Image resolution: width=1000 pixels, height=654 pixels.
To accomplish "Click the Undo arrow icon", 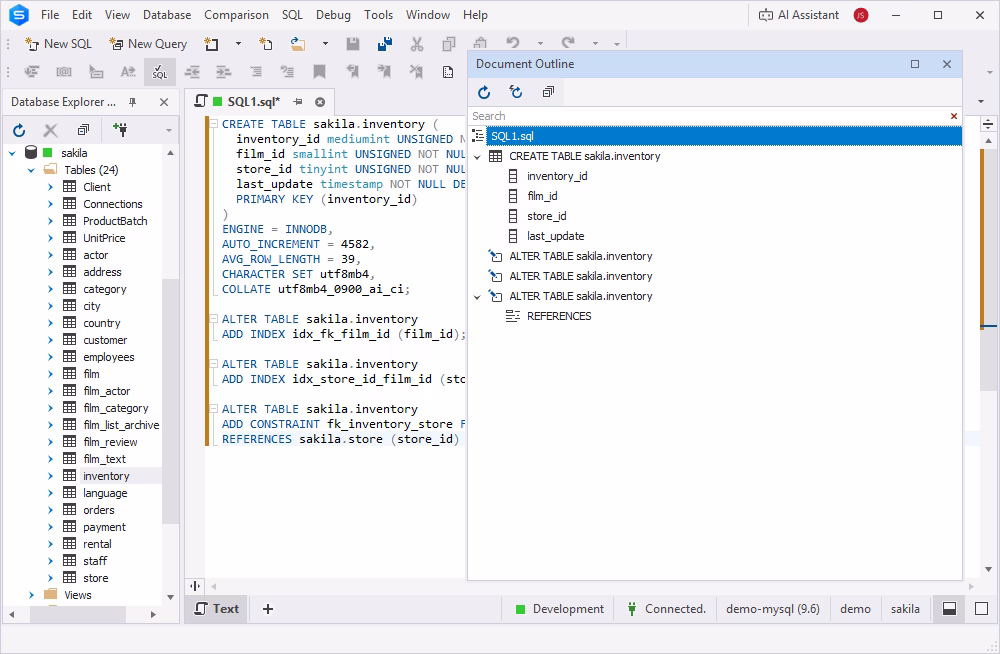I will pyautogui.click(x=513, y=43).
